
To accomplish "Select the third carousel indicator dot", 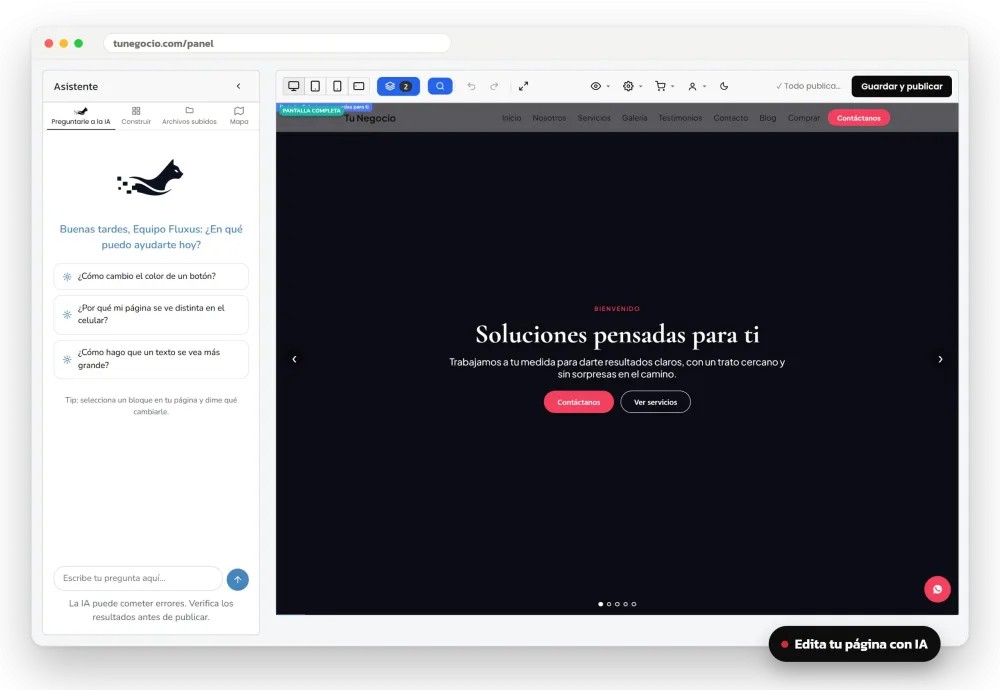I will pos(617,604).
